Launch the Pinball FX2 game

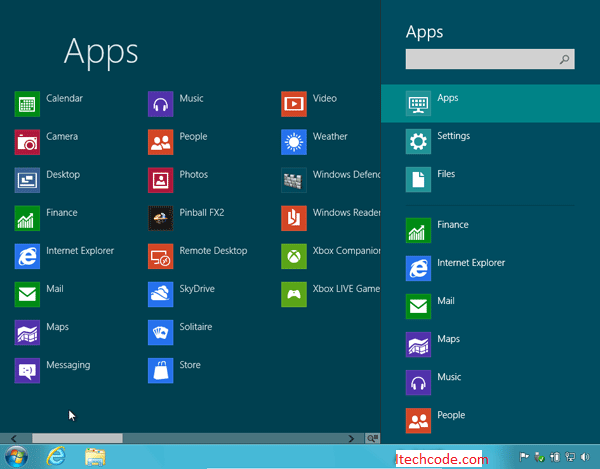[161, 218]
